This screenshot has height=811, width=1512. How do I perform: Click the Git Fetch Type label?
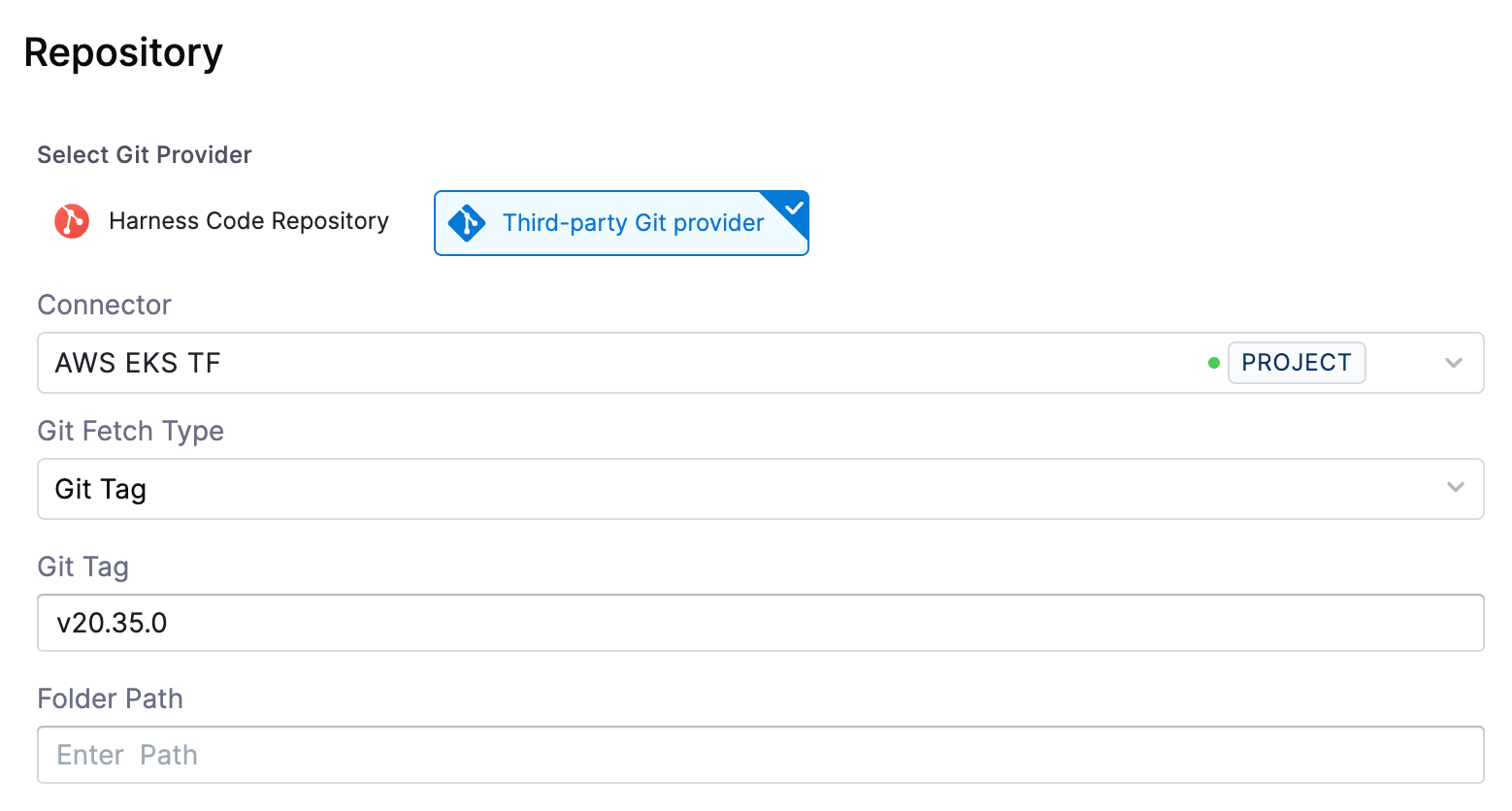(130, 431)
